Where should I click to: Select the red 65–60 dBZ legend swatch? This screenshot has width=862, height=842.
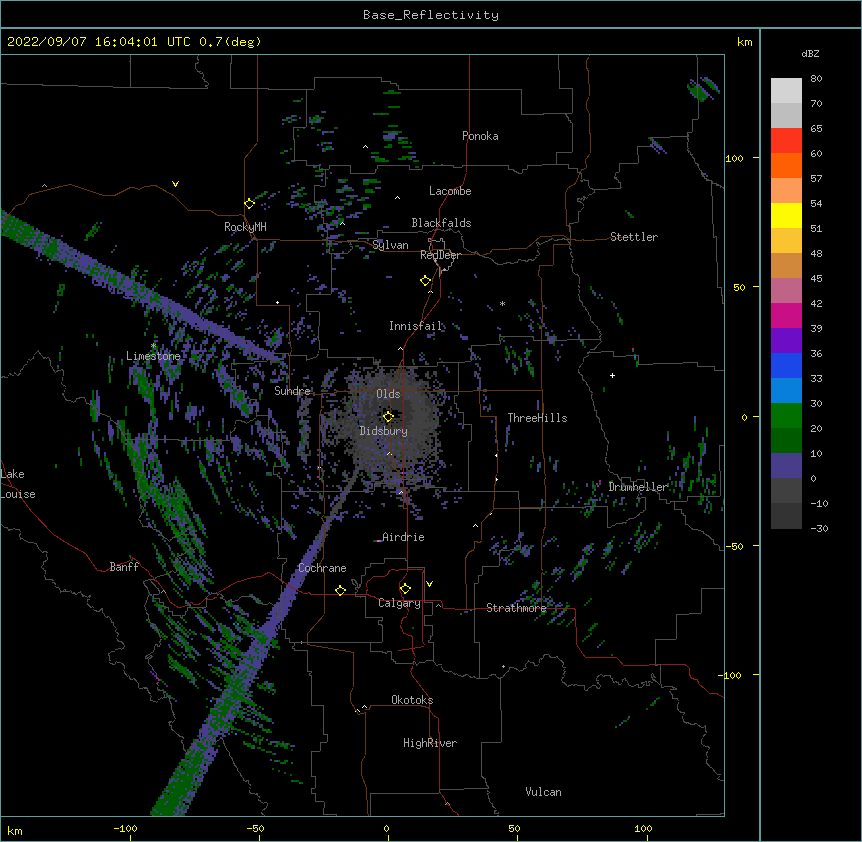[x=786, y=140]
